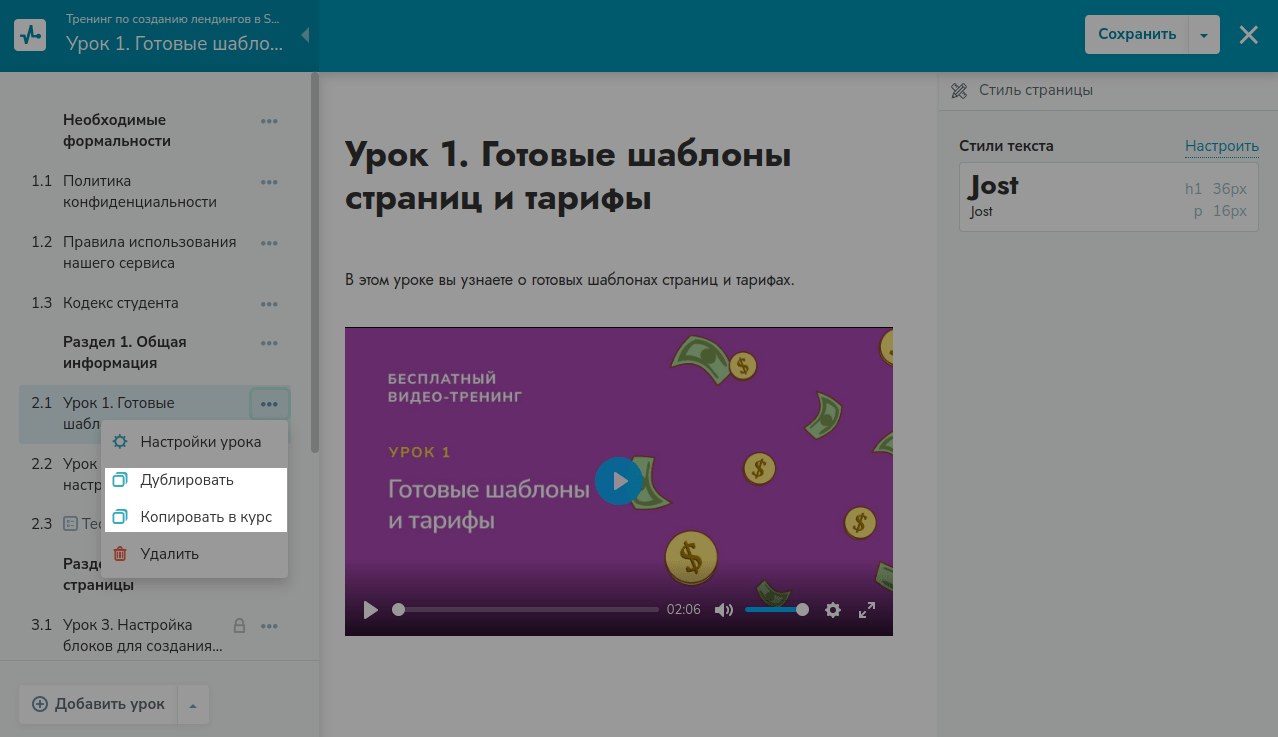
Task: Open three-dots menu for Кодекс студента
Action: pos(269,304)
